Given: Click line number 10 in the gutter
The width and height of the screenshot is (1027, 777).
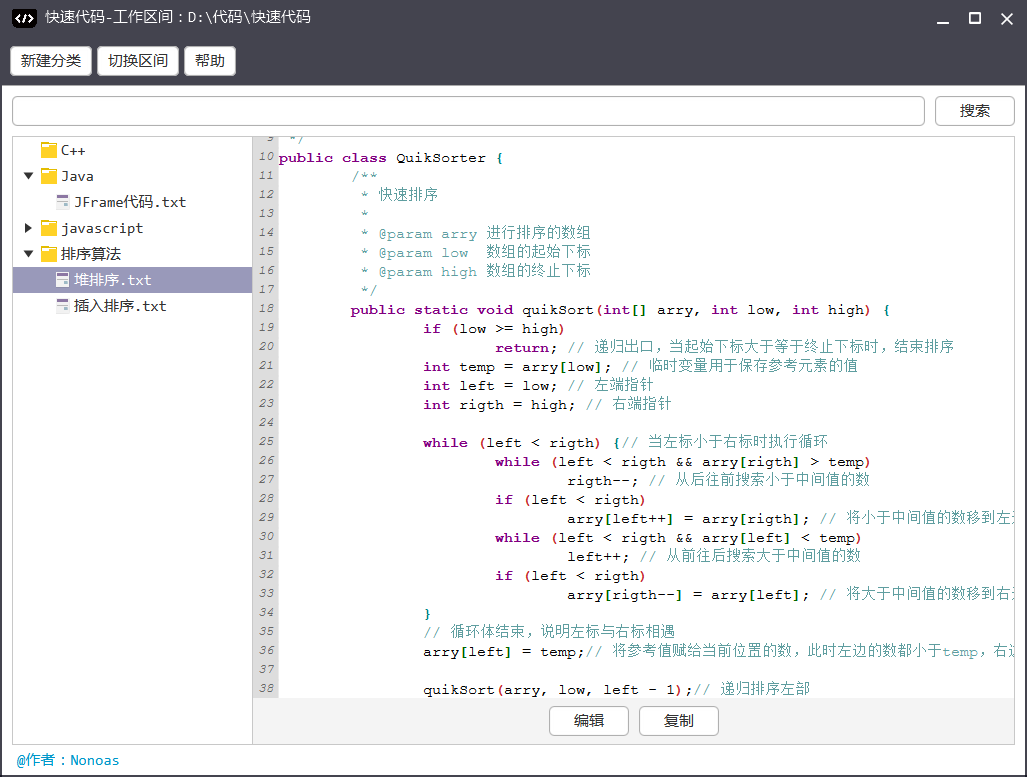Looking at the screenshot, I should (266, 156).
